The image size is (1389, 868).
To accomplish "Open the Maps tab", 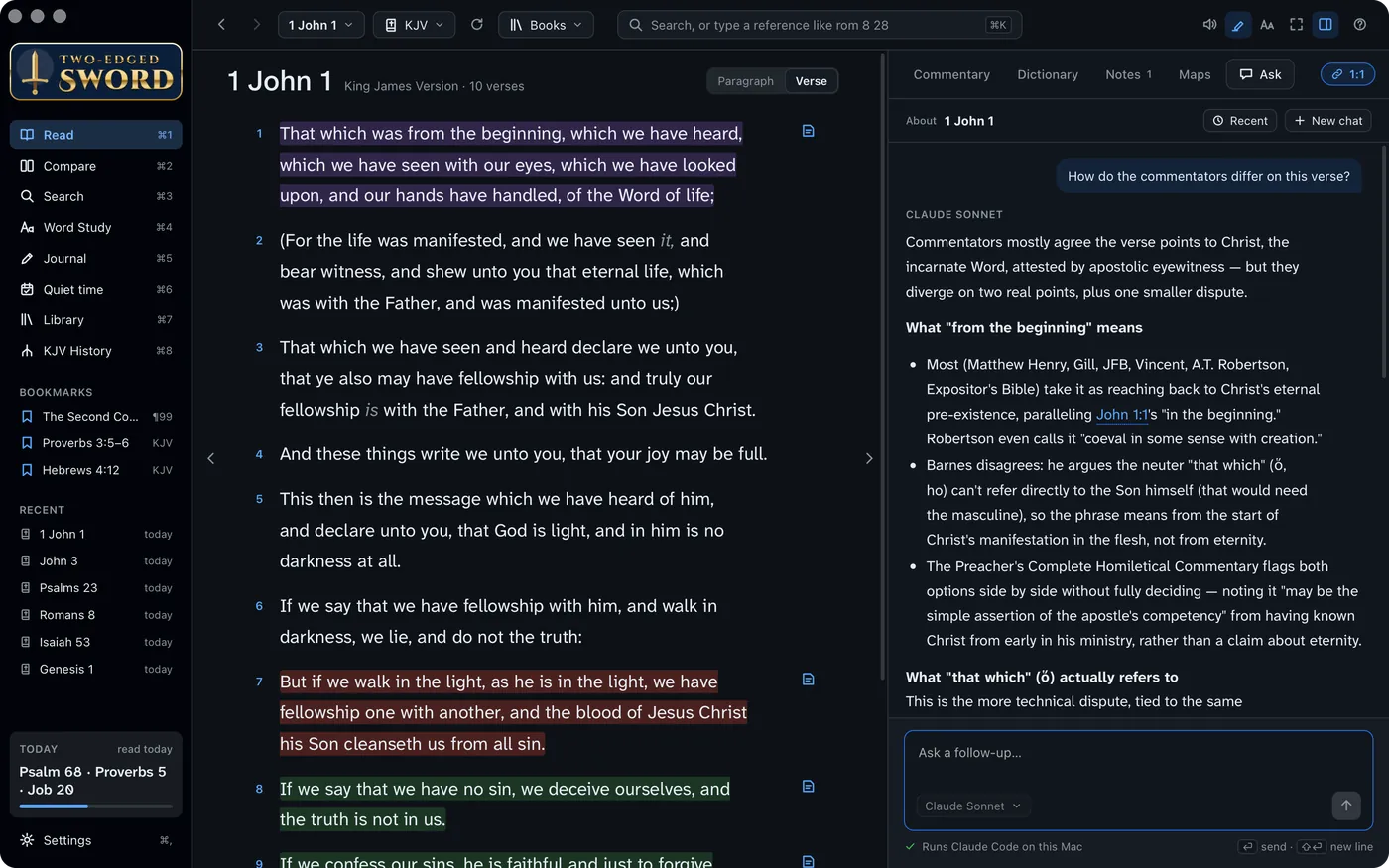I will (1195, 74).
